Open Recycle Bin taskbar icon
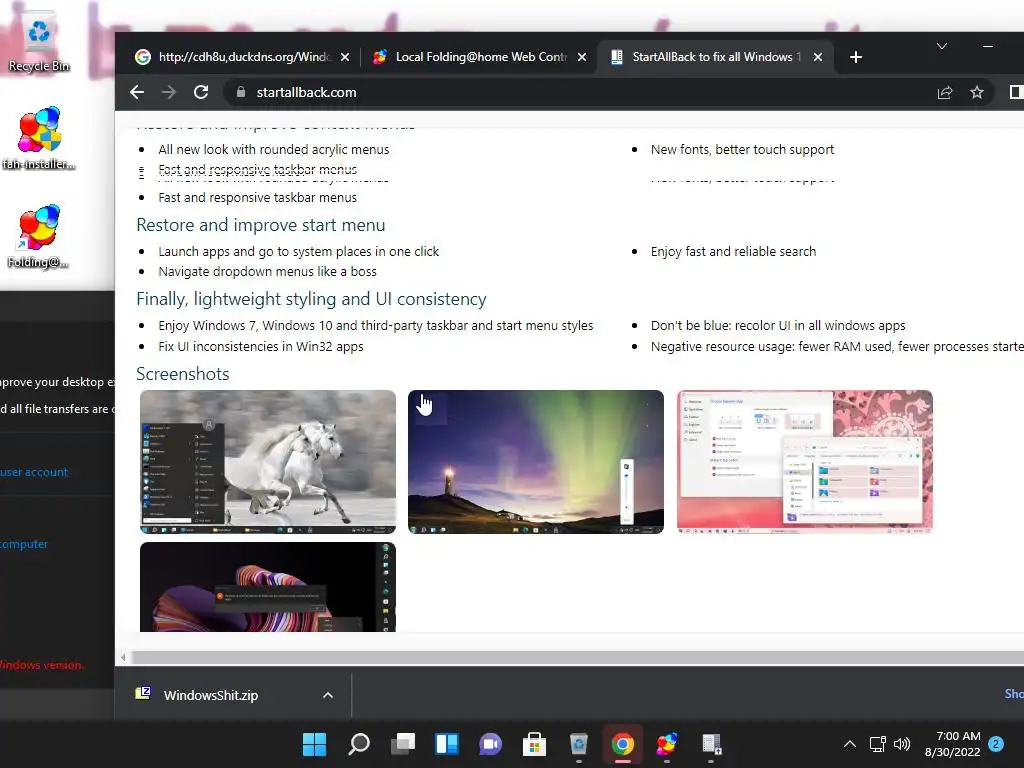This screenshot has width=1024, height=768. [x=579, y=744]
